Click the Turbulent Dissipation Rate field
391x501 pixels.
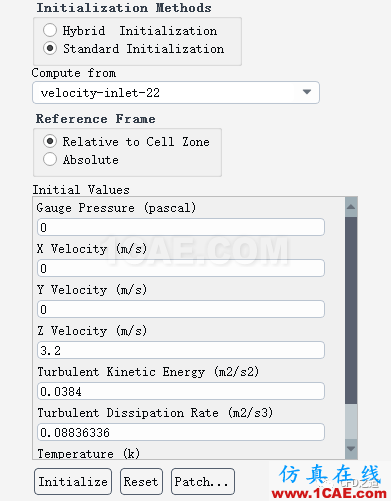point(181,432)
